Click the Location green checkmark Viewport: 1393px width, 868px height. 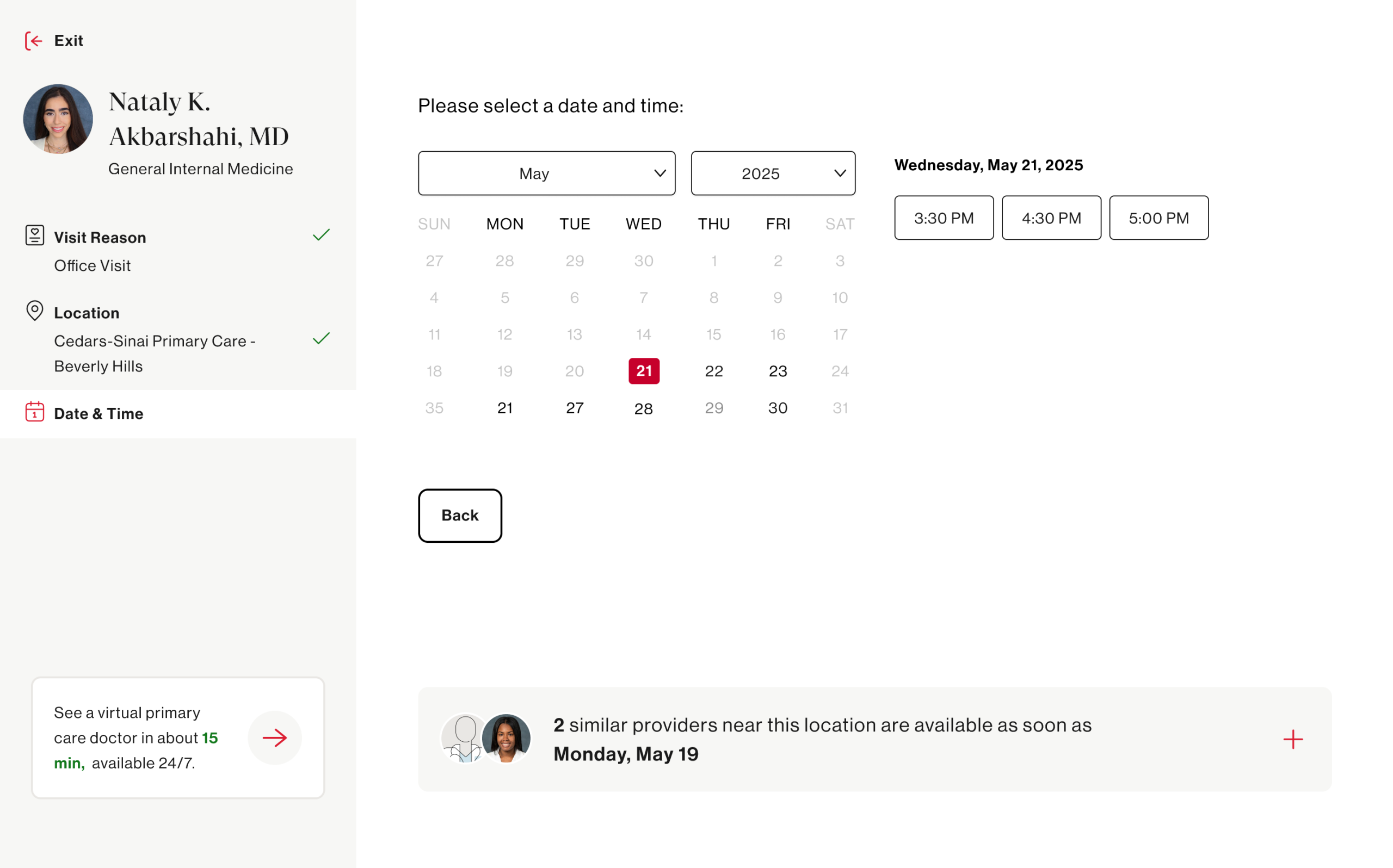tap(321, 338)
